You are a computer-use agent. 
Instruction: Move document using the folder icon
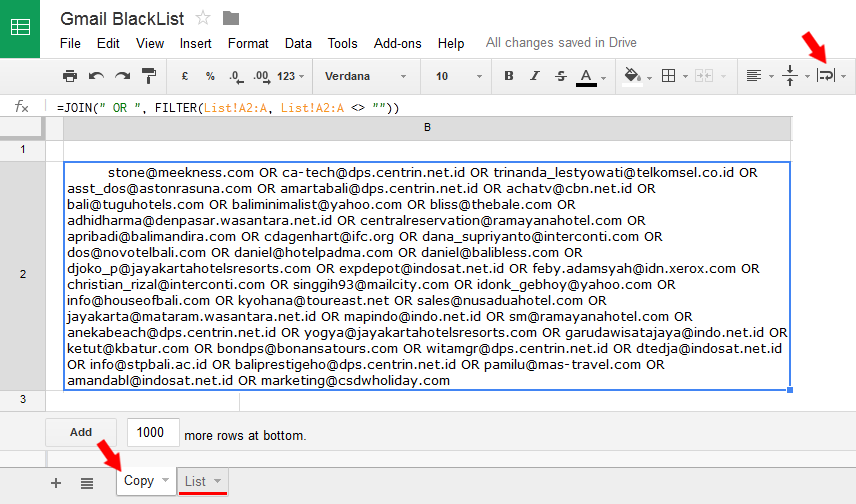(231, 19)
